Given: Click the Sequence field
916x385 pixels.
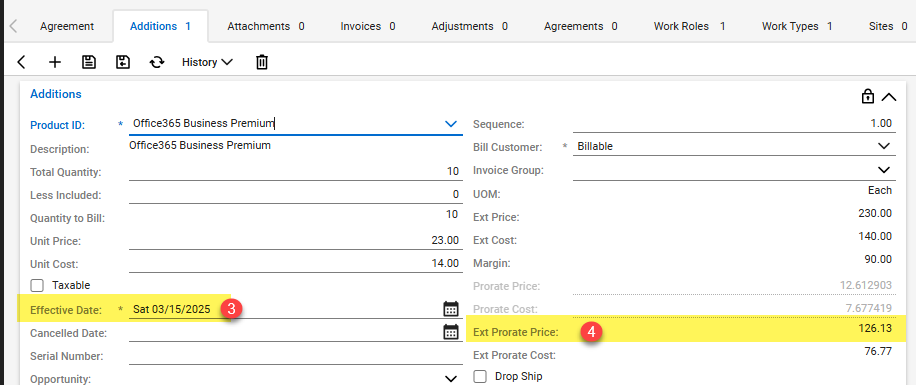Looking at the screenshot, I should point(734,123).
